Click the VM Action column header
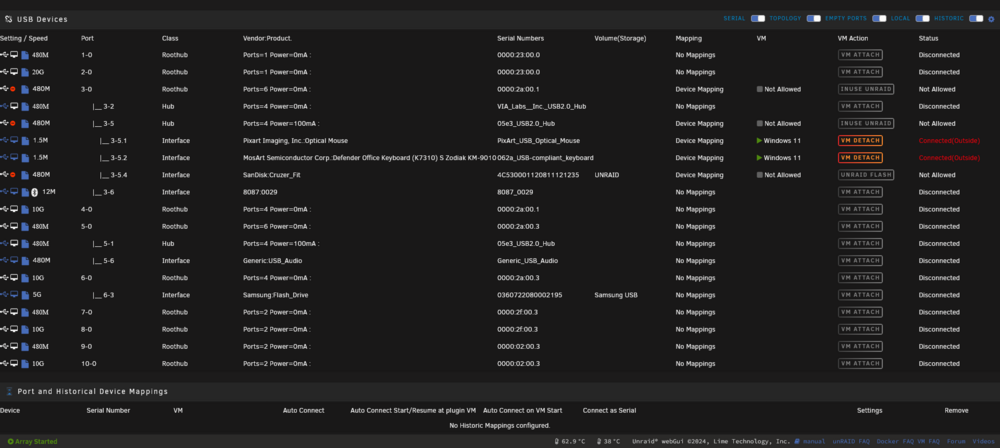Image resolution: width=1000 pixels, height=448 pixels. pyautogui.click(x=853, y=38)
